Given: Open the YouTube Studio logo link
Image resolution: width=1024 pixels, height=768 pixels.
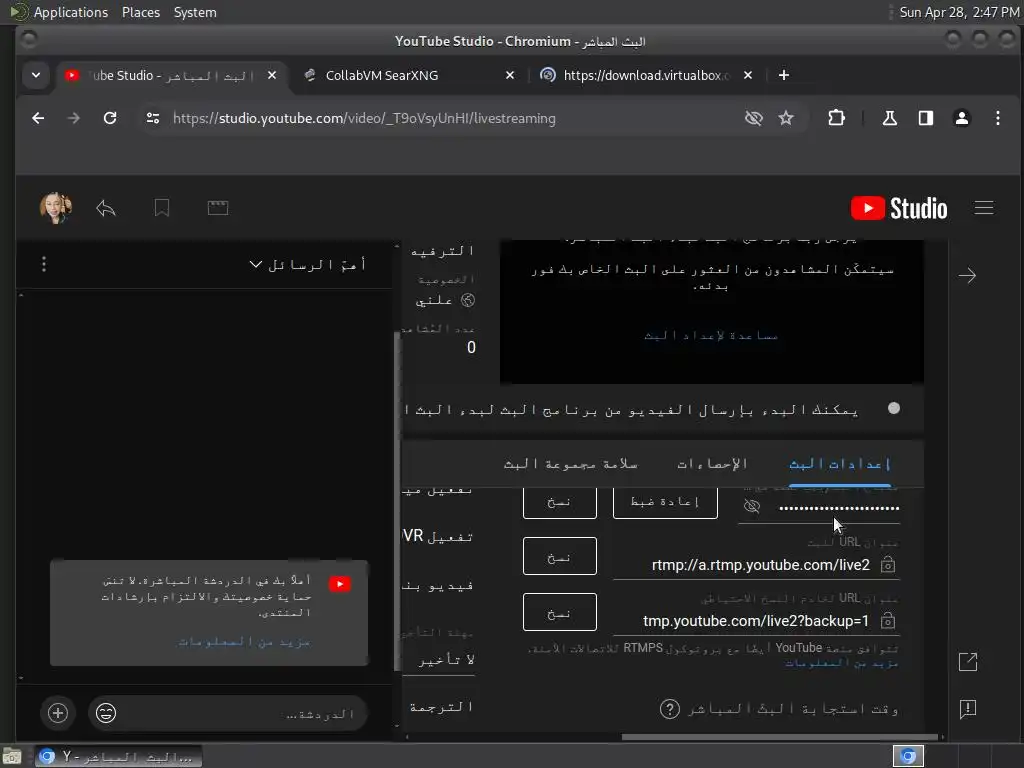Looking at the screenshot, I should 899,208.
